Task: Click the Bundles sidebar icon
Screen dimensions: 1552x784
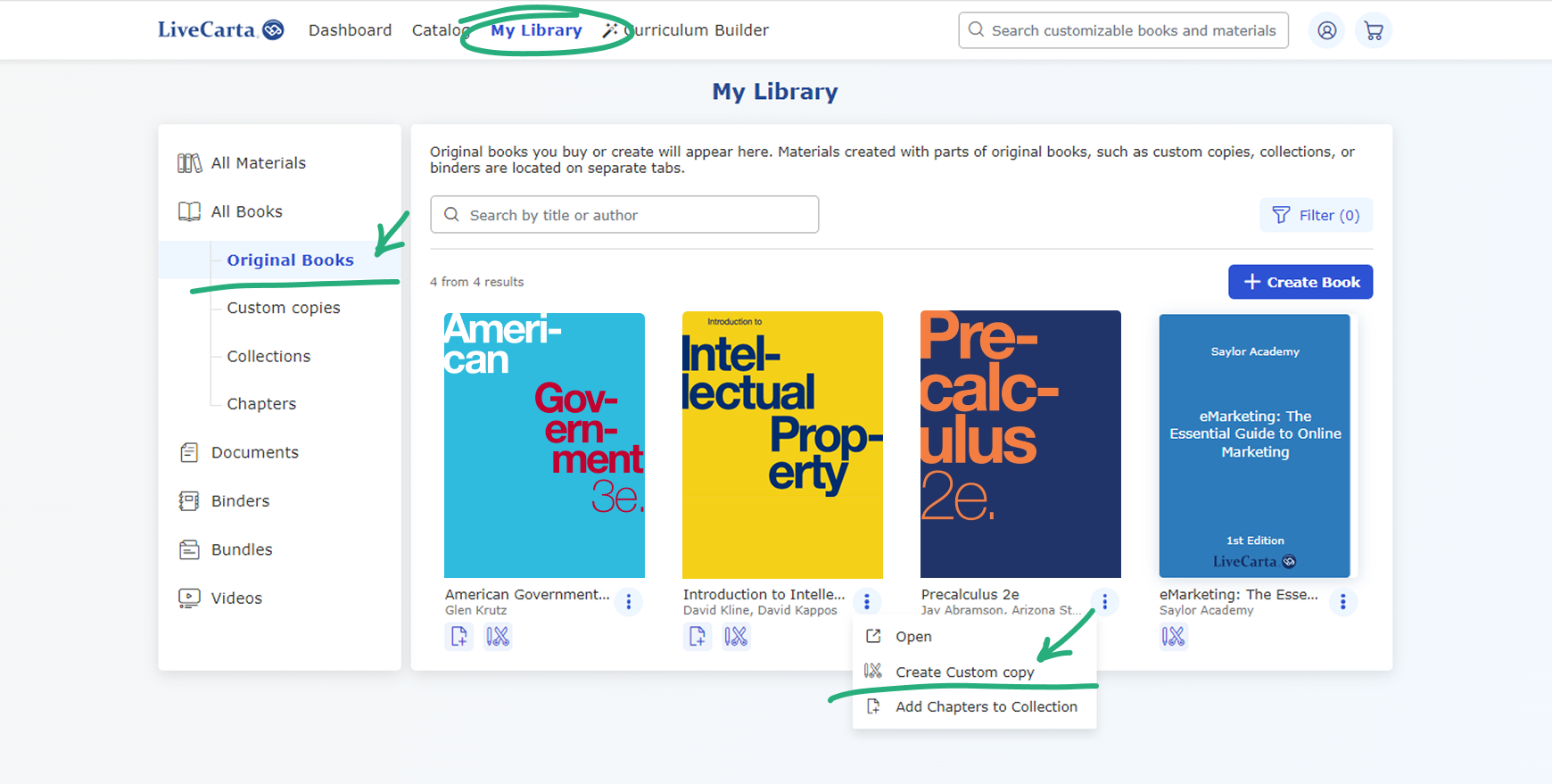Action: tap(189, 549)
